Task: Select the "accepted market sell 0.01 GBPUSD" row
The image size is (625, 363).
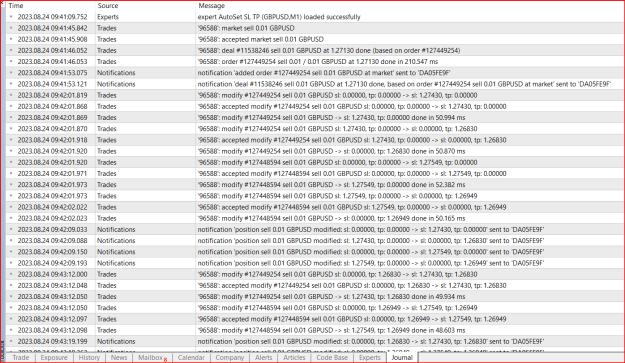Action: tap(315, 39)
